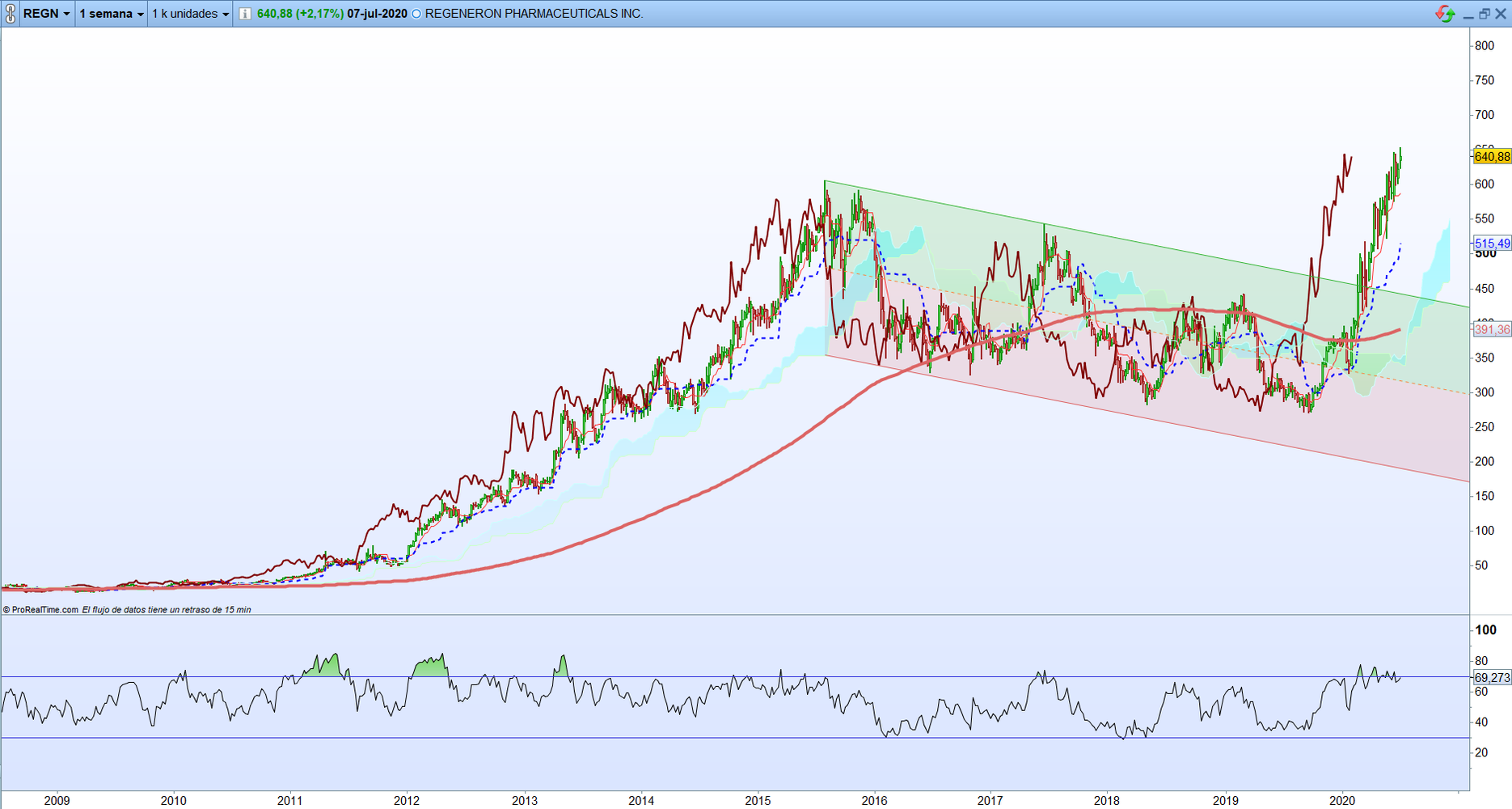Open the '1 k unidades' dropdown

pos(191,14)
